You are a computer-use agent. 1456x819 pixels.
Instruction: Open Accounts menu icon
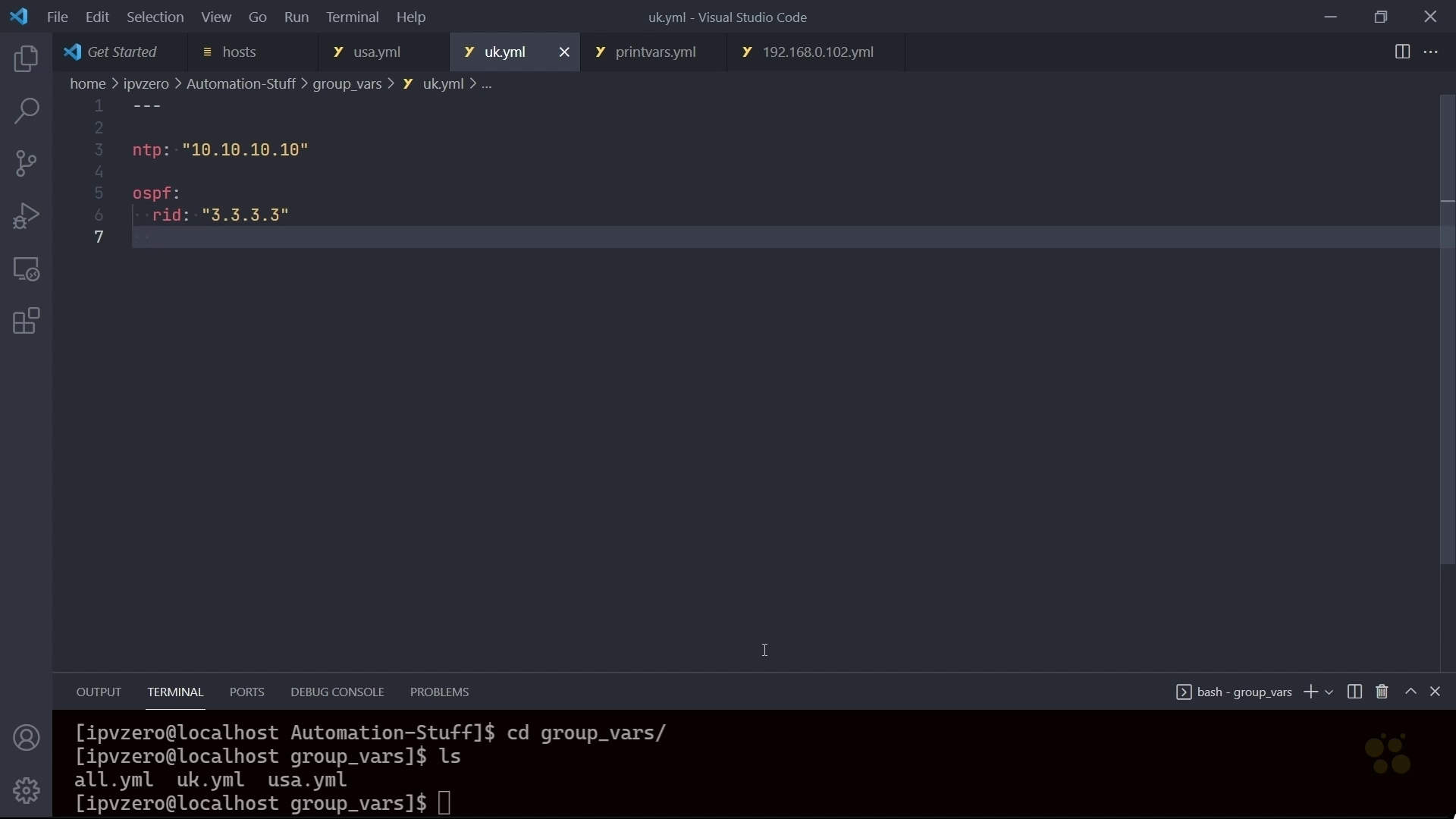coord(27,738)
